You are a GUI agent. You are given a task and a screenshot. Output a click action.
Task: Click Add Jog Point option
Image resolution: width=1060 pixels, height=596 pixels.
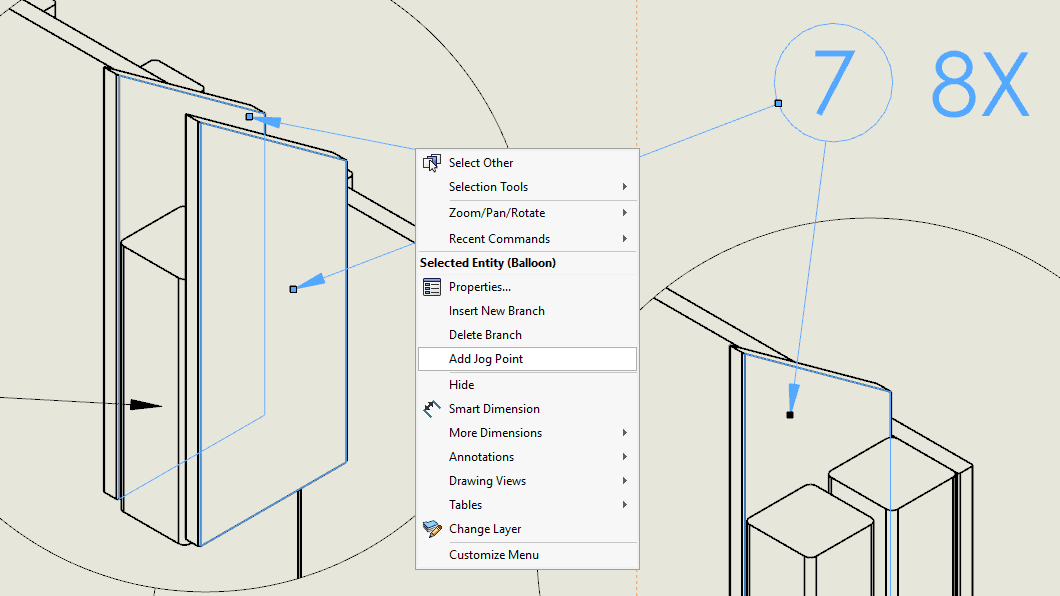pyautogui.click(x=486, y=359)
